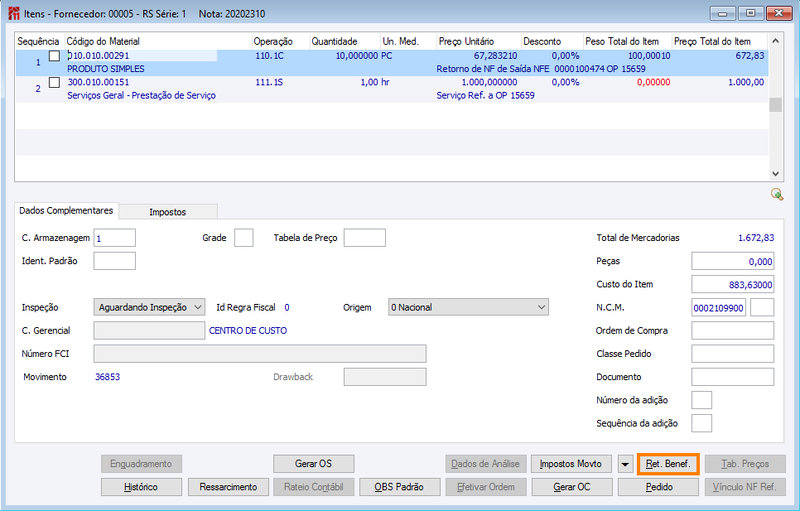
Task: Click the application icon in title bar
Action: 14,13
